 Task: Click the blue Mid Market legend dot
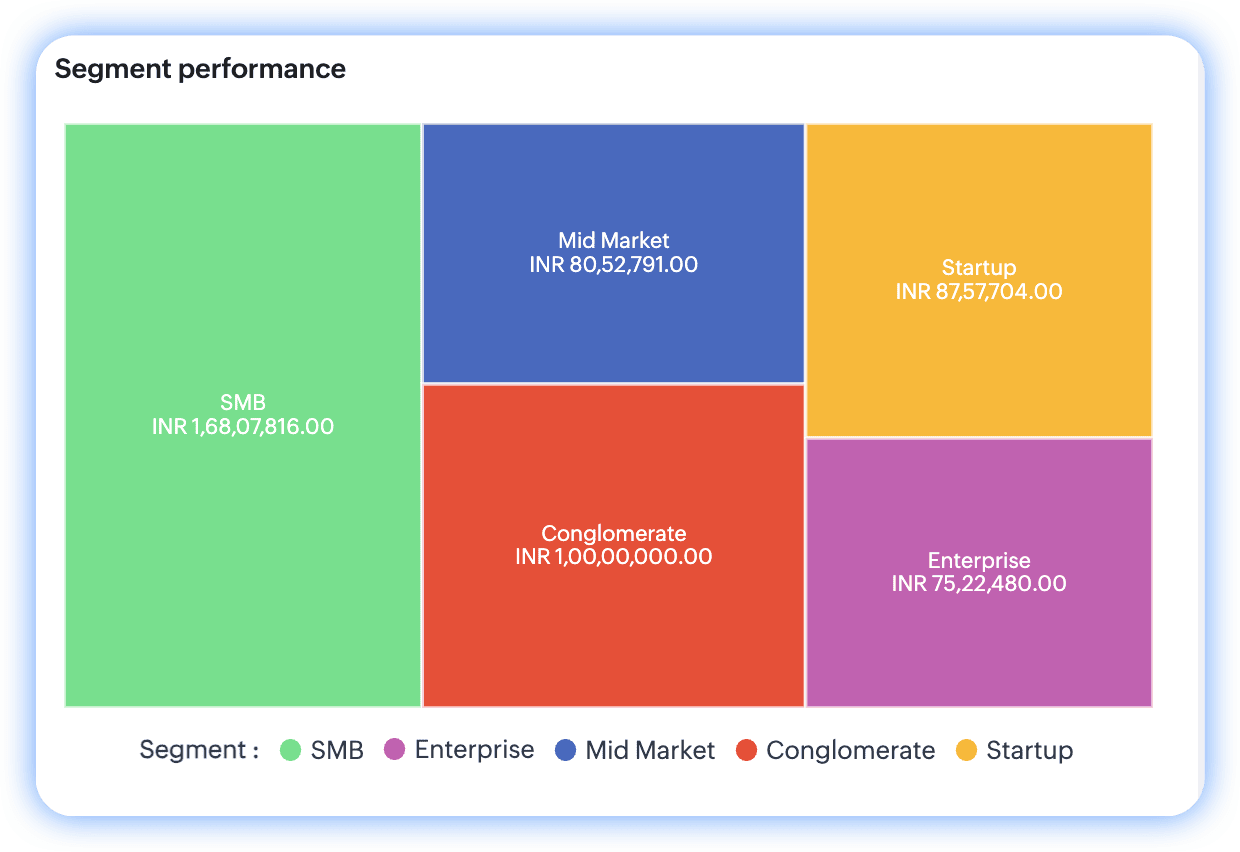(x=565, y=750)
